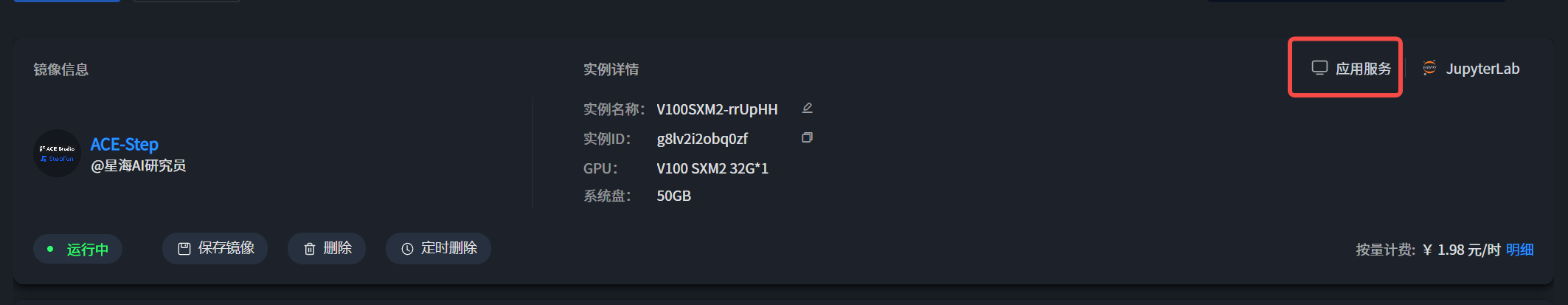The image size is (1568, 305).
Task: Click the Jupyter logo icon
Action: click(x=1429, y=68)
